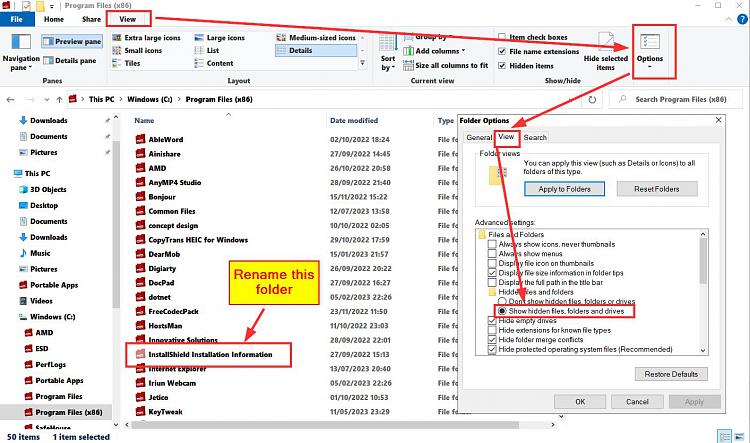Choose Medium-sized icons layout

(x=316, y=38)
